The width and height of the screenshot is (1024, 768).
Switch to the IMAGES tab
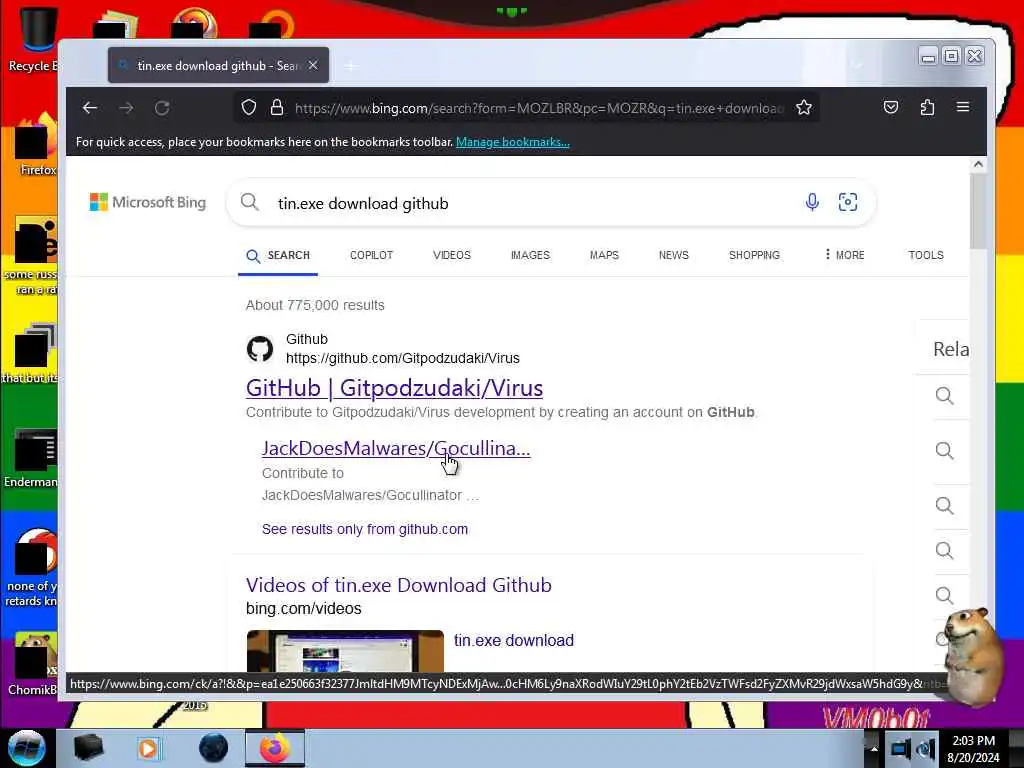530,255
